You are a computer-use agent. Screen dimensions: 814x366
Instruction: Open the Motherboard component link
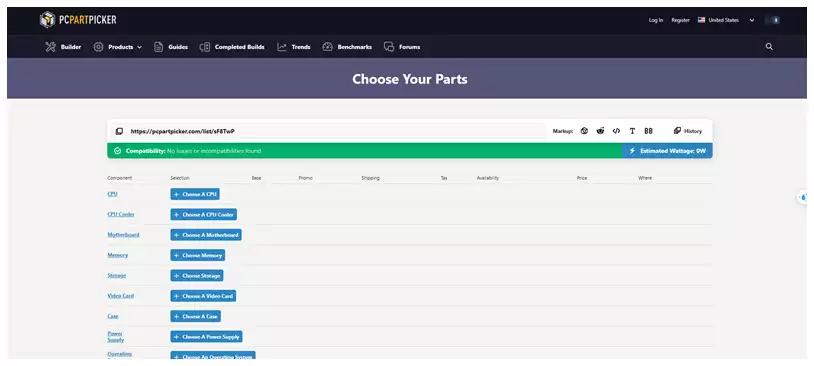point(123,235)
